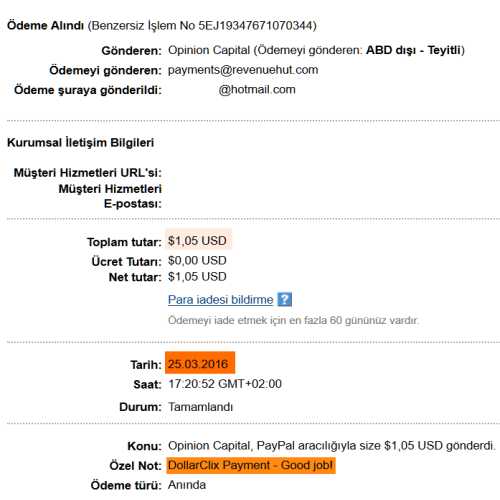Screen dimensions: 500x500
Task: Click the Net tutar value $1,05 USD
Action: pyautogui.click(x=197, y=277)
